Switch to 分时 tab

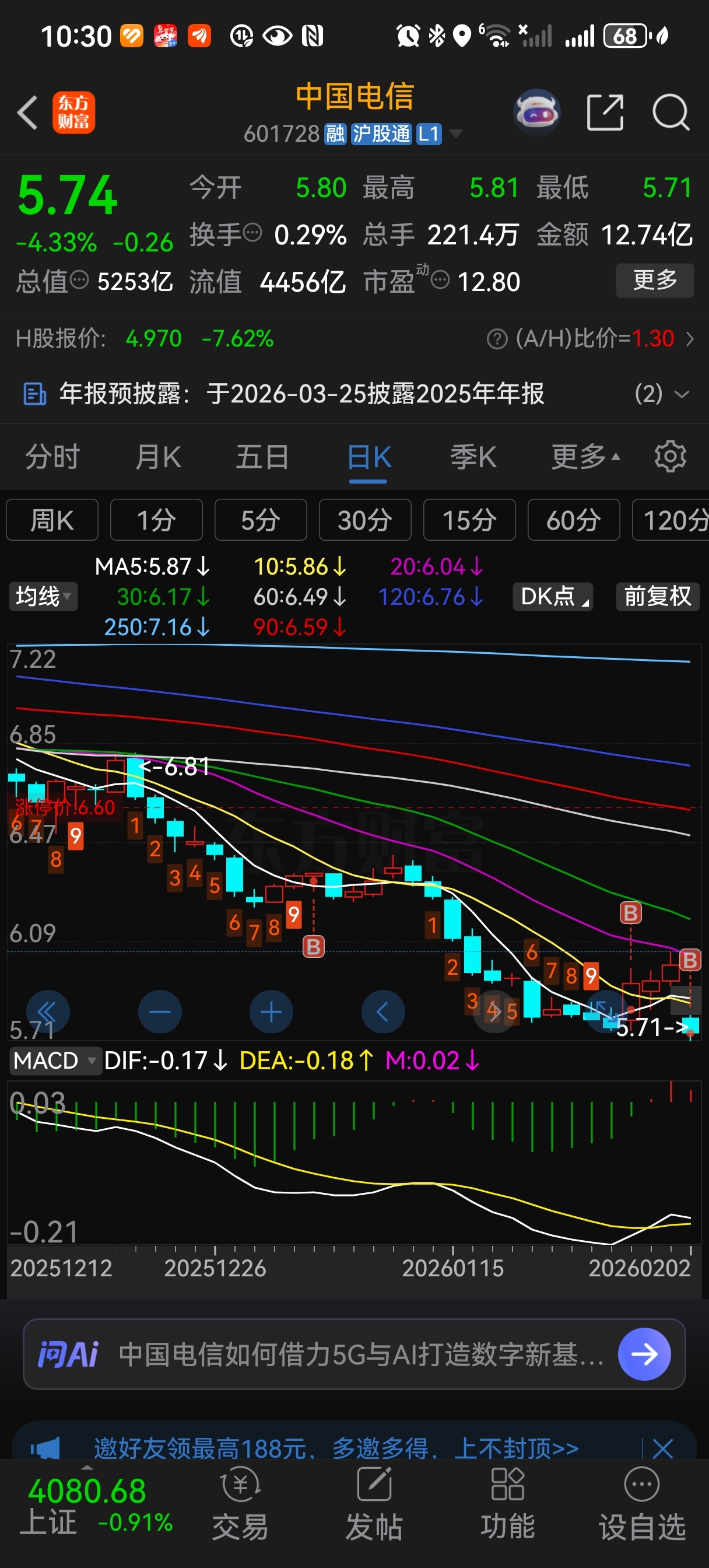coord(52,457)
